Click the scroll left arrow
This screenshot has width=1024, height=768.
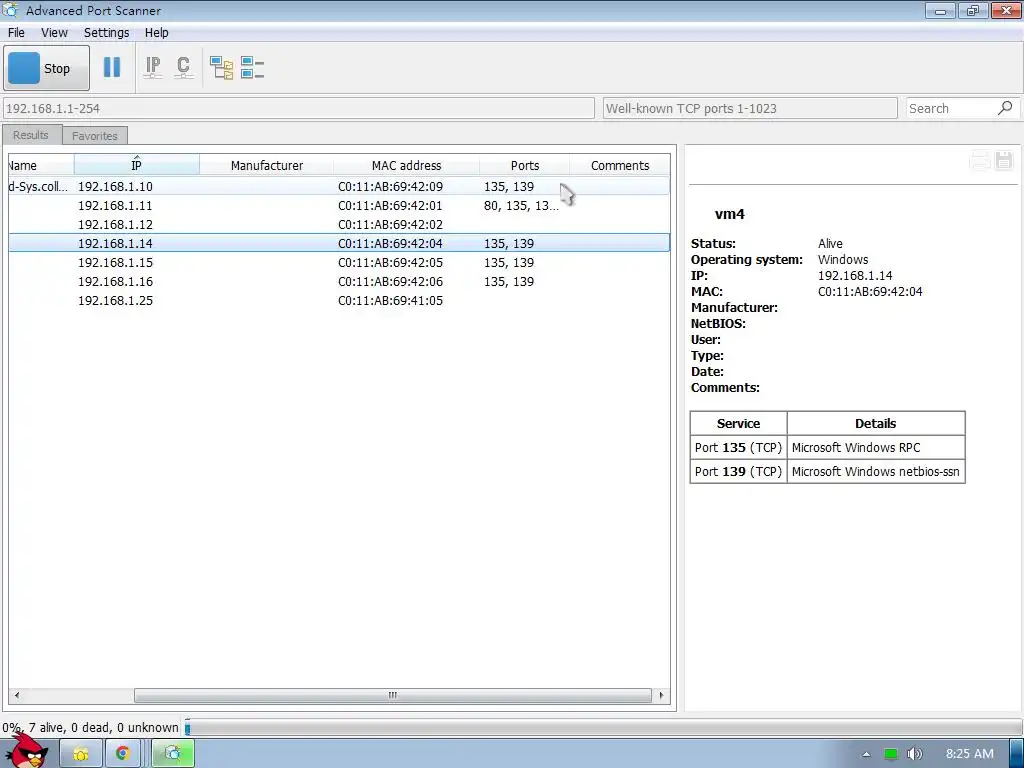[x=16, y=695]
